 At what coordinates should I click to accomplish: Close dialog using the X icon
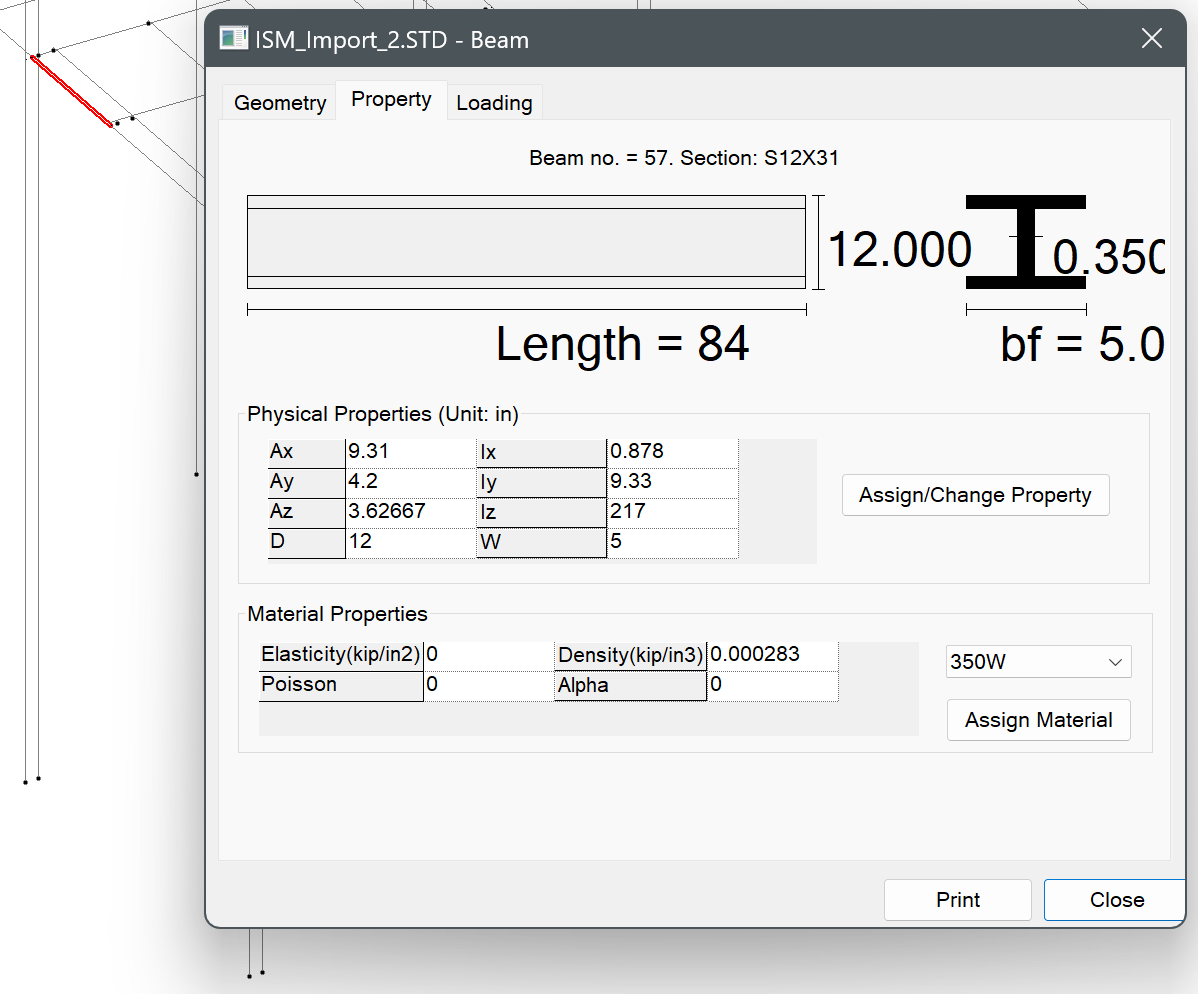(1151, 38)
